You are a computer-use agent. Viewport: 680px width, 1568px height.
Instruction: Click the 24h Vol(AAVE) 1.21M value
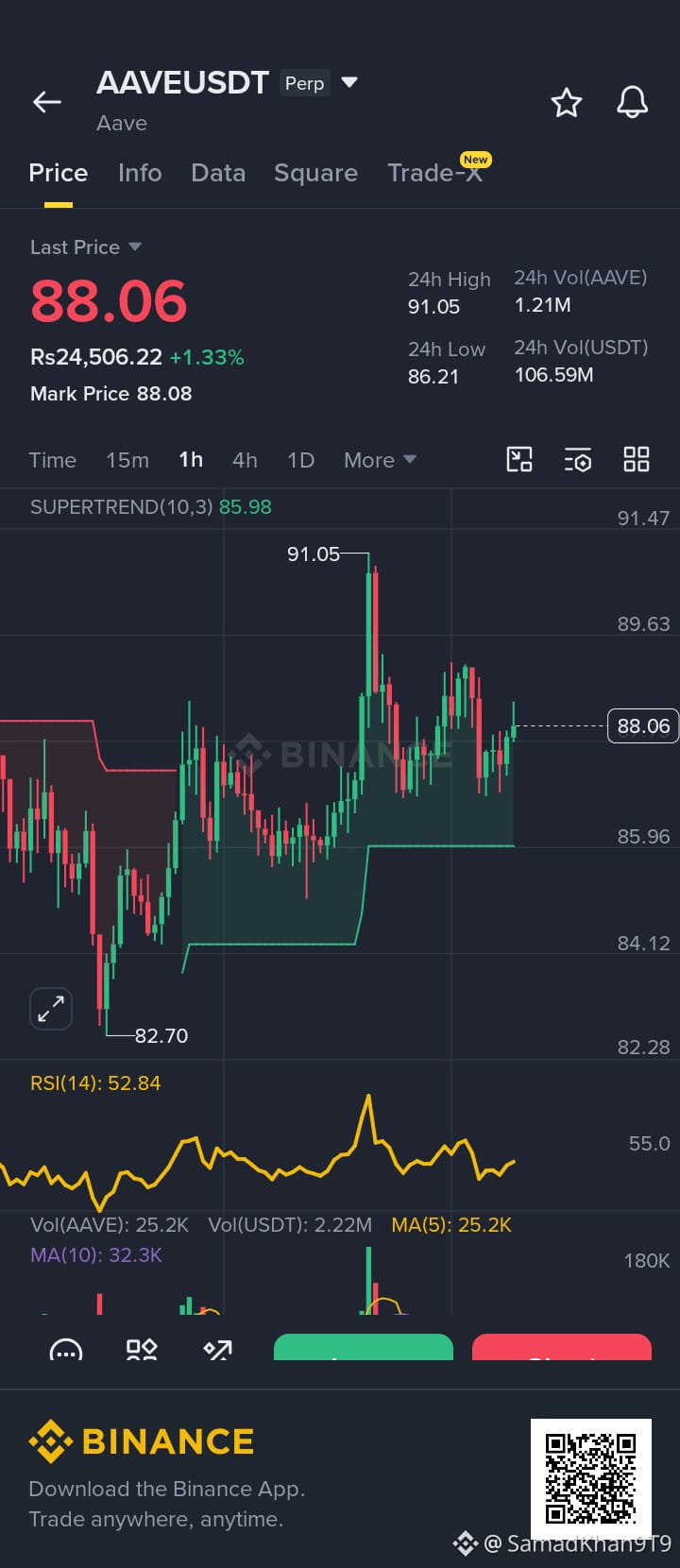[x=542, y=305]
